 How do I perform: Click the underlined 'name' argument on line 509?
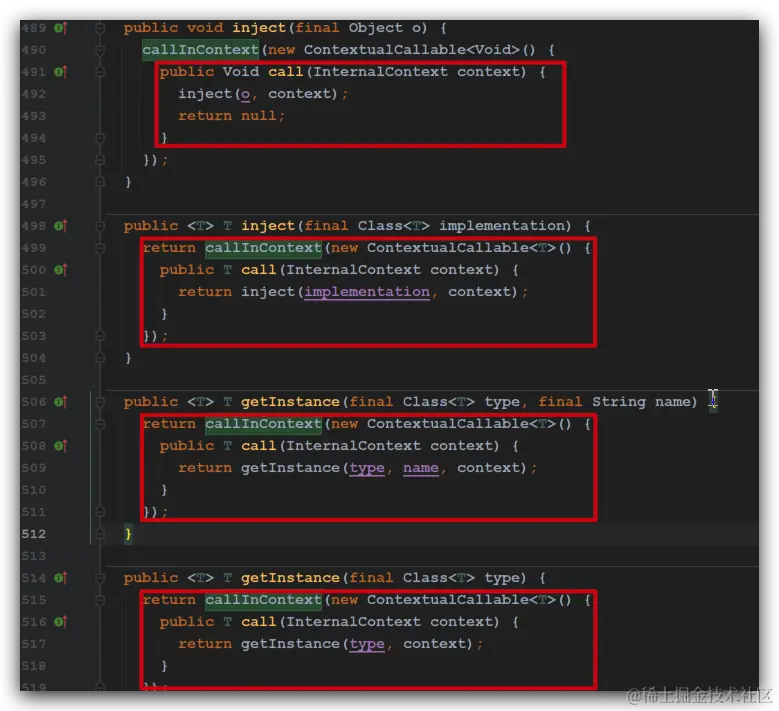[x=421, y=468]
